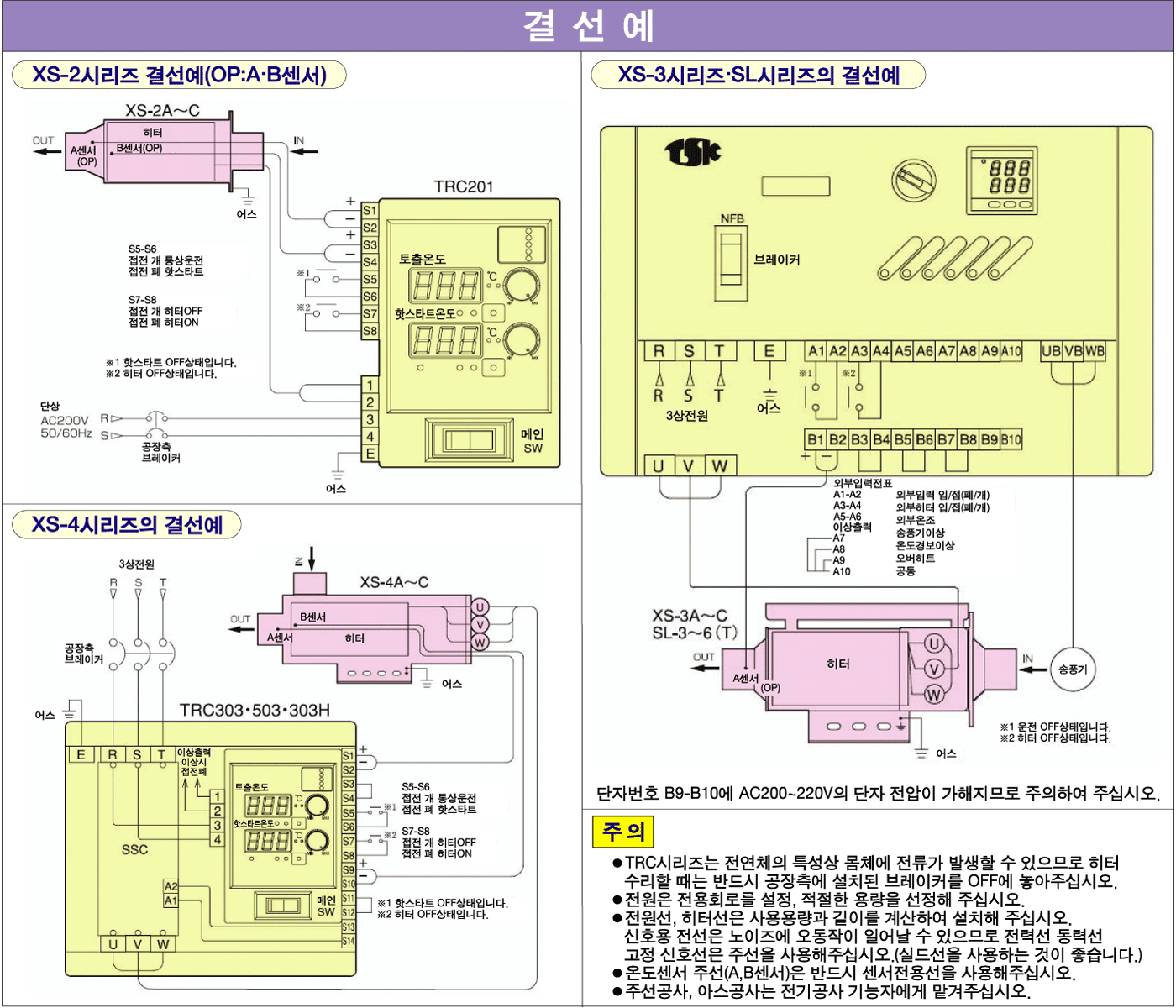Click the B1 terminal on XS-3 panel
This screenshot has height=1008, width=1176.
tap(816, 439)
